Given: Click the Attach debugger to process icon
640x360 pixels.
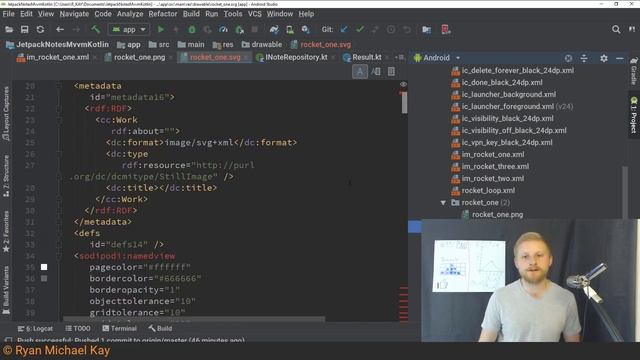Looking at the screenshot, I should click(x=239, y=29).
